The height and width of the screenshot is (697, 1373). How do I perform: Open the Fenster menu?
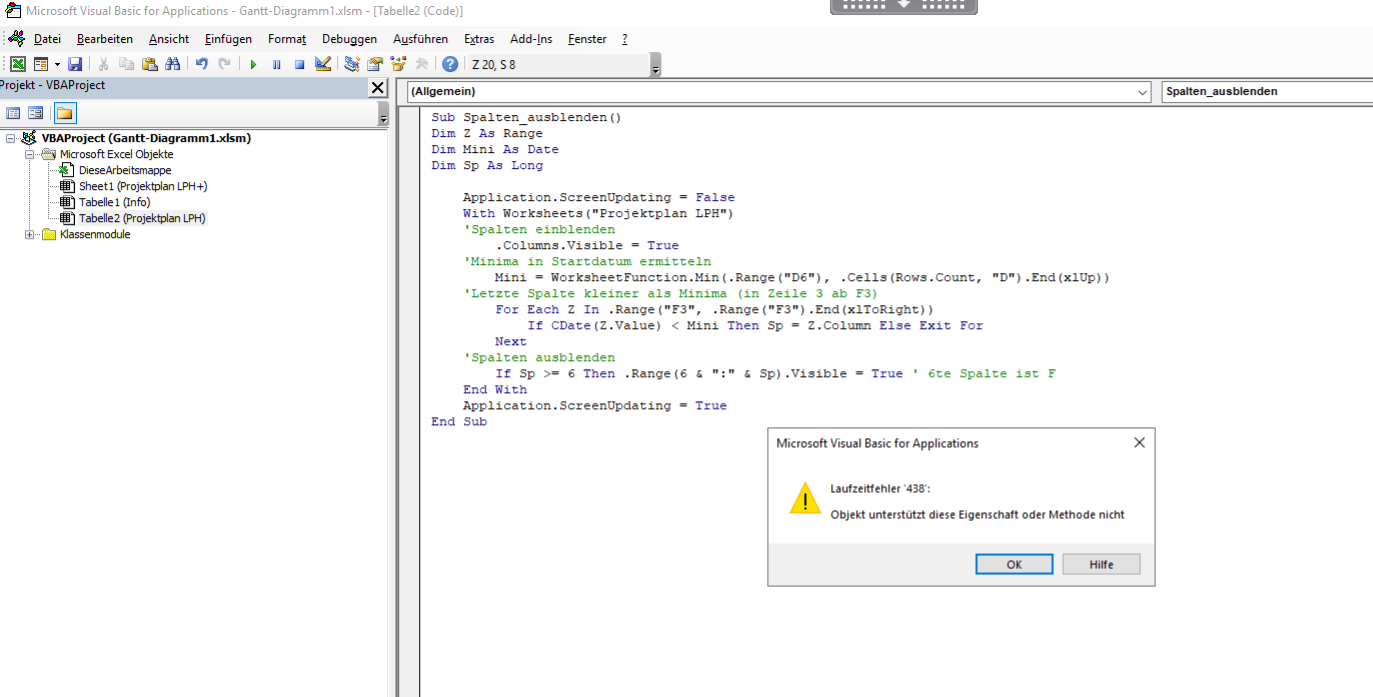click(587, 39)
